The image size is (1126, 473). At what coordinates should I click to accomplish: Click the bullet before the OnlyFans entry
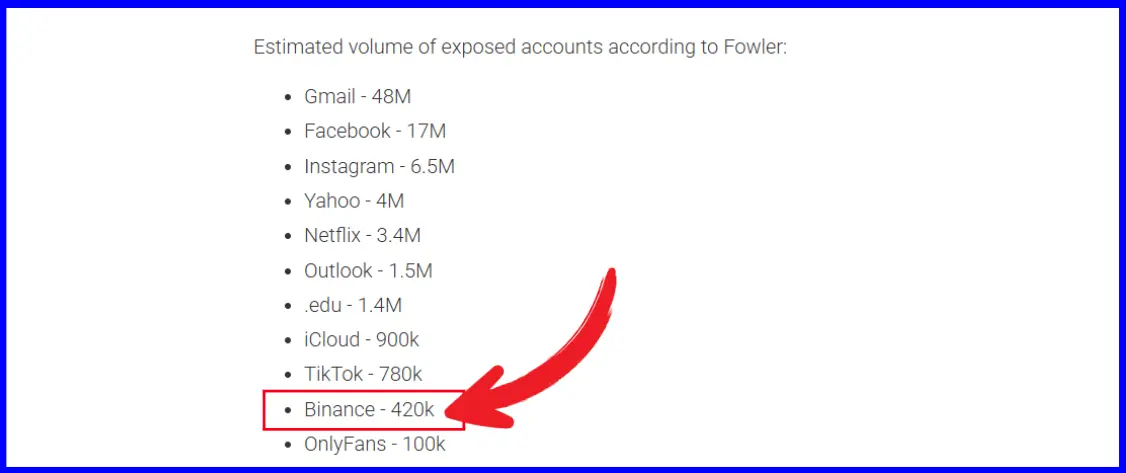290,445
